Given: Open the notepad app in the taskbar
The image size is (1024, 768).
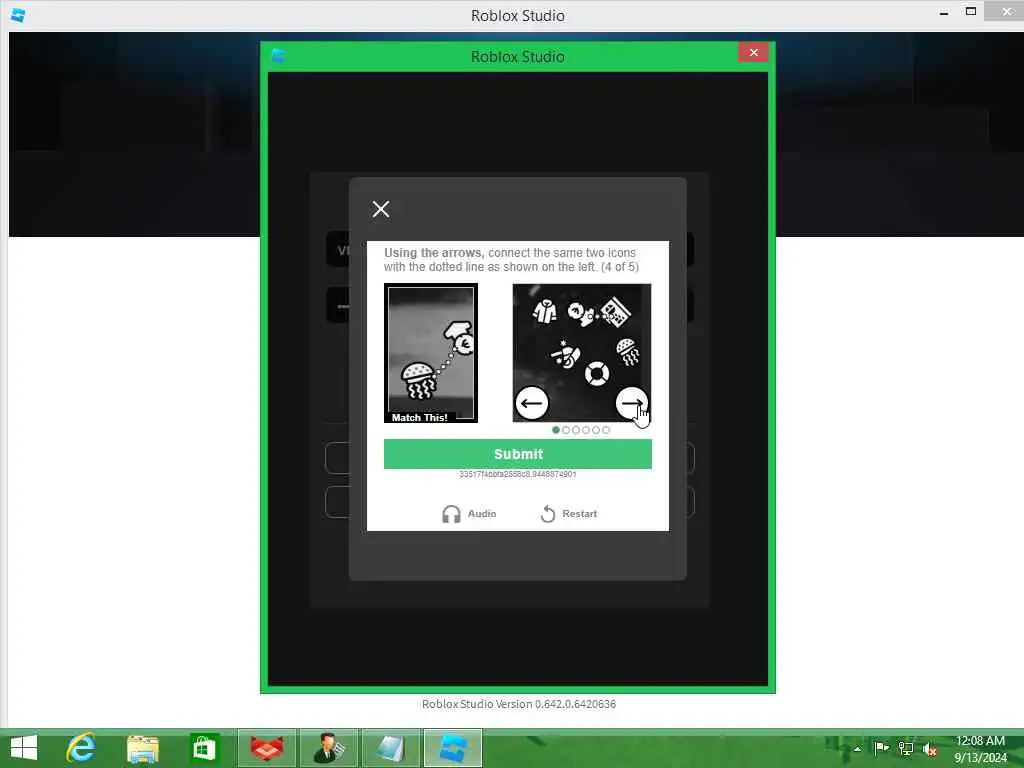Looking at the screenshot, I should coord(391,748).
